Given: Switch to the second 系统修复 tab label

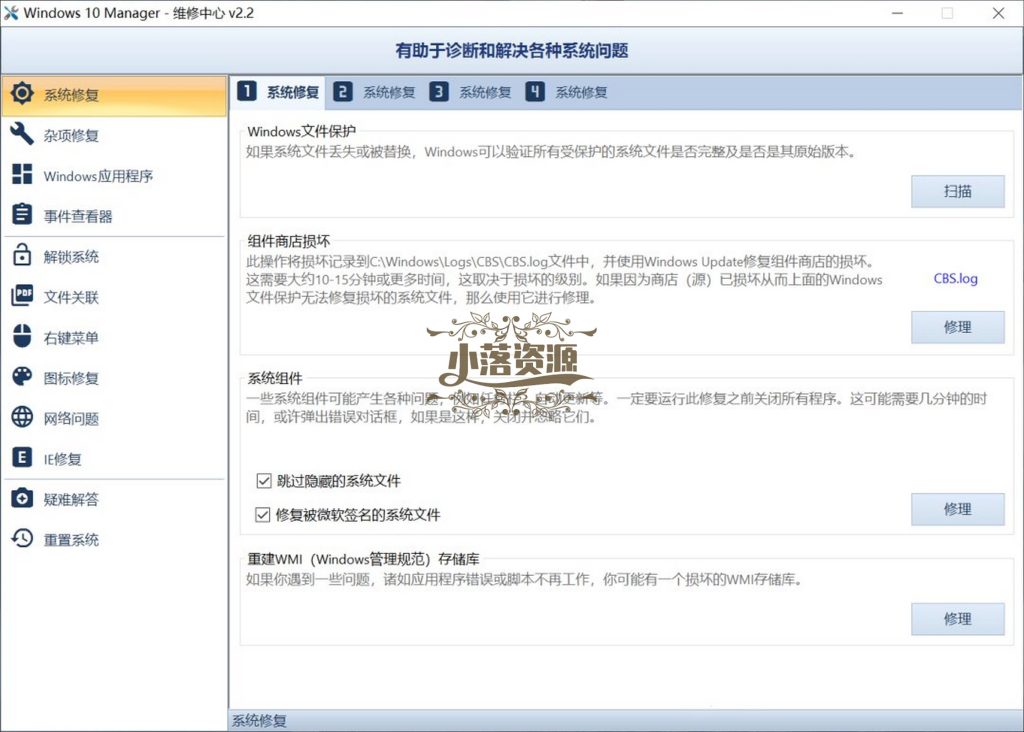Looking at the screenshot, I should pos(389,92).
